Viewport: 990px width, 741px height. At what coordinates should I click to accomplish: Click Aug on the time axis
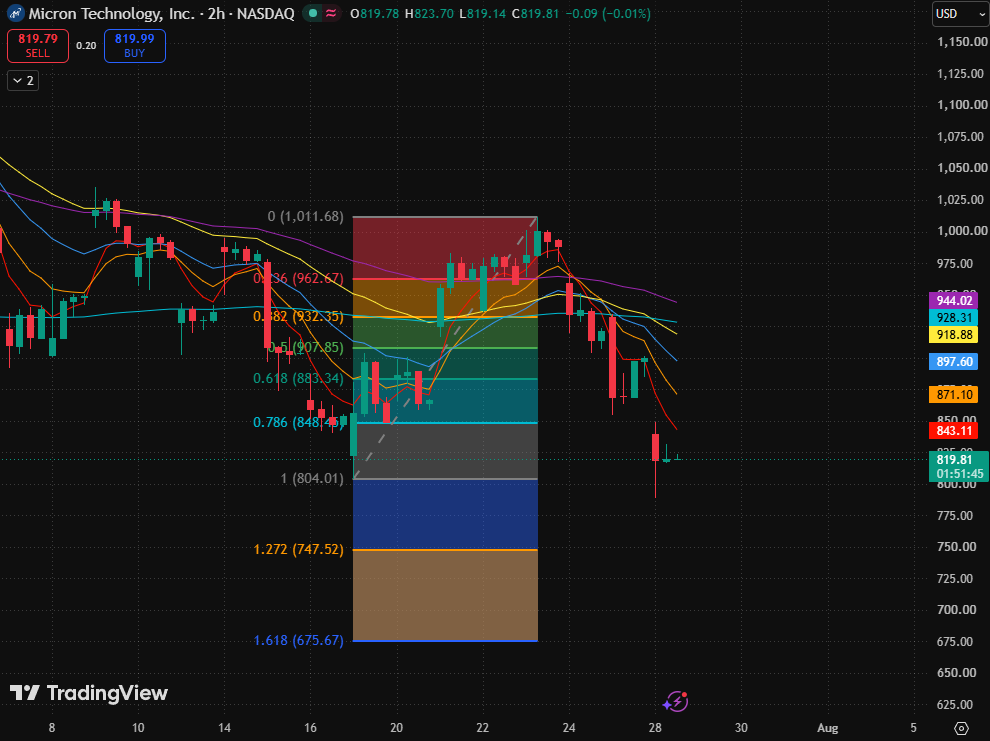(x=827, y=728)
